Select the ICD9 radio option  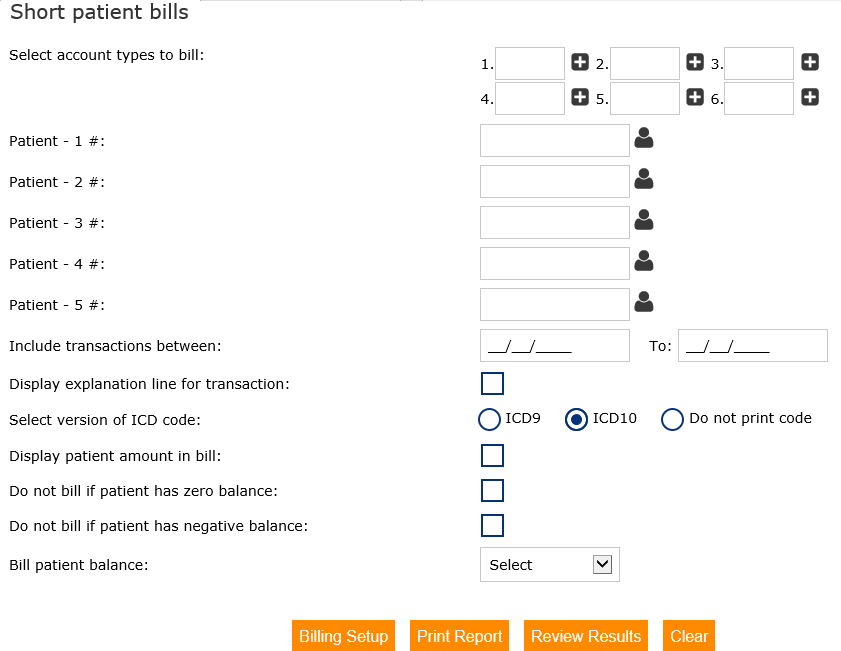(x=490, y=419)
